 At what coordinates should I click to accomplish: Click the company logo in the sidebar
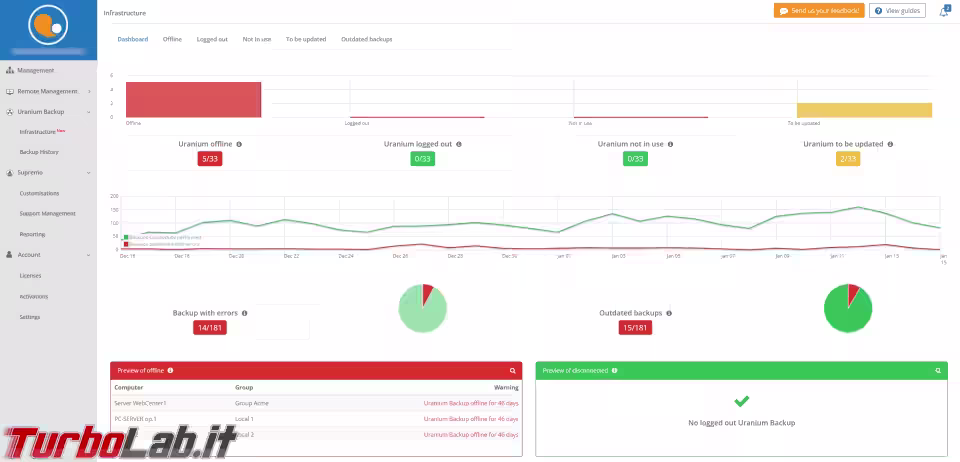(48, 25)
